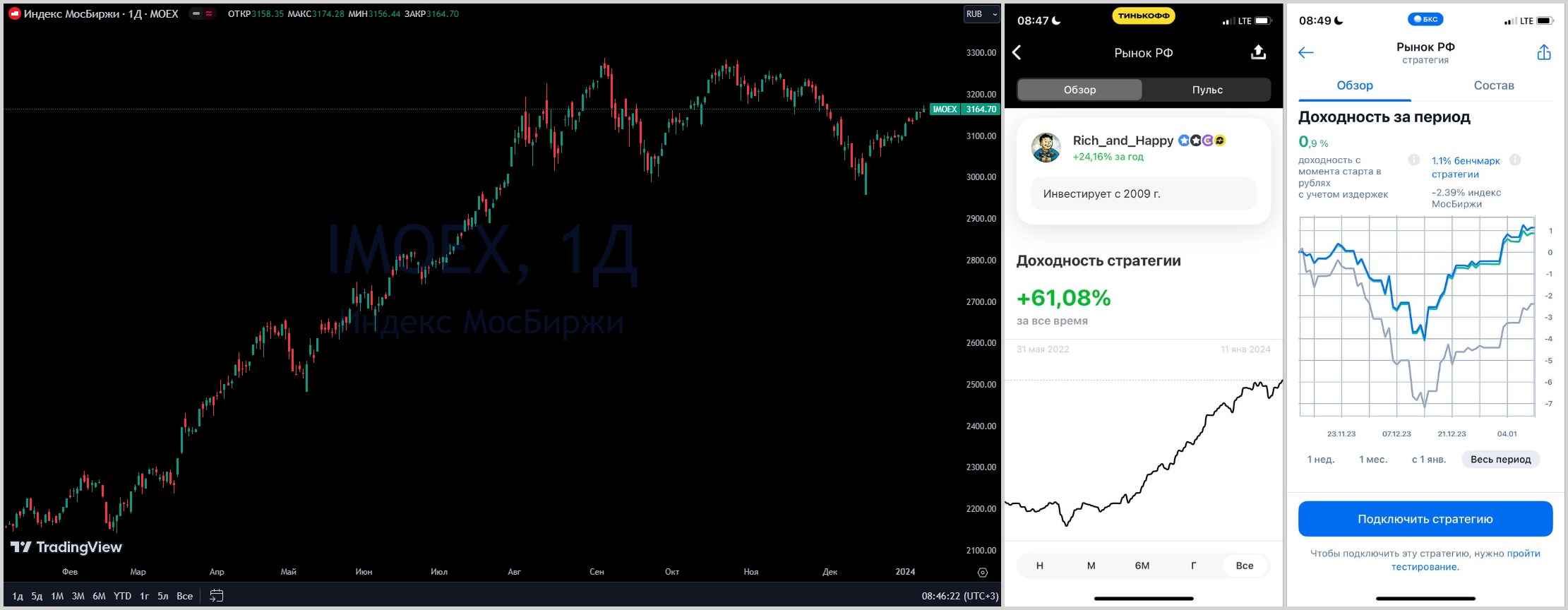1568x610 pixels.
Task: Select the Все period in Tinkoff chart
Action: pyautogui.click(x=1245, y=566)
